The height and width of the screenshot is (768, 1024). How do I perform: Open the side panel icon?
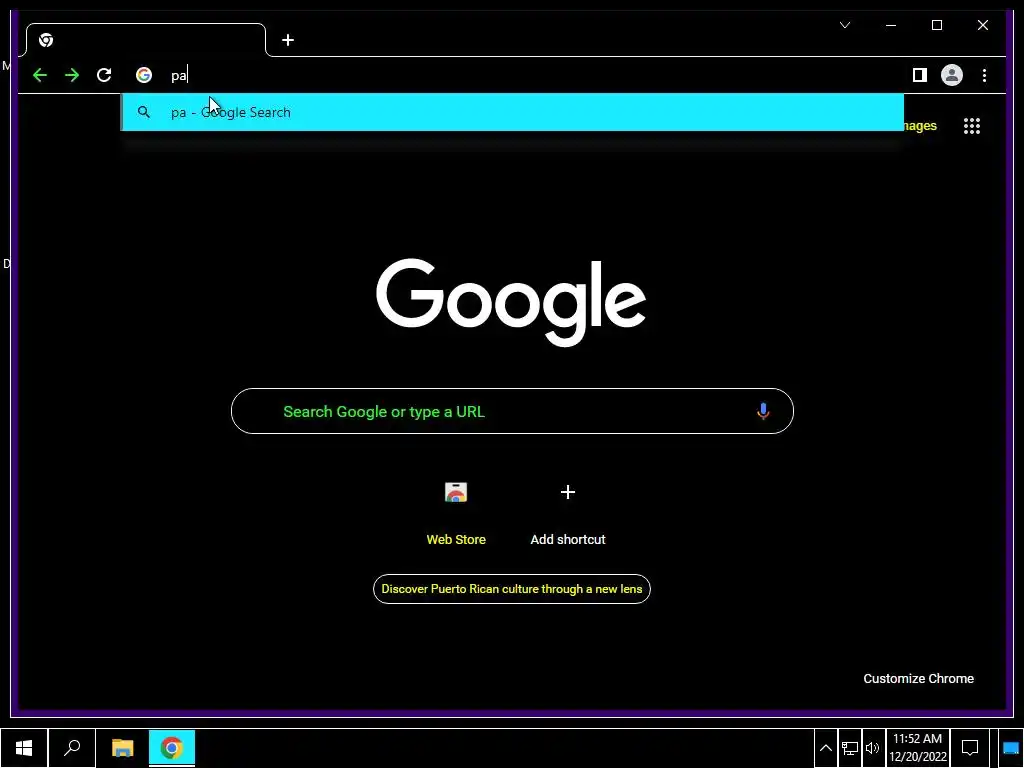(920, 75)
